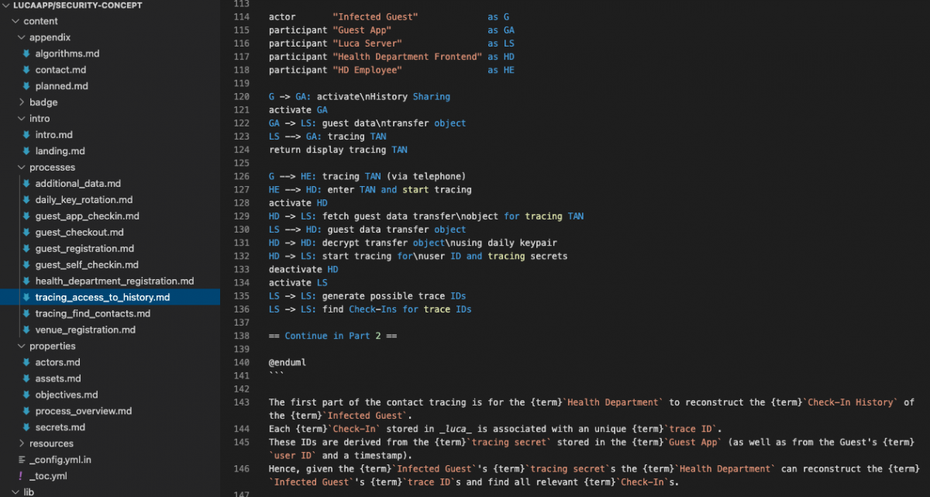This screenshot has height=497, width=930.
Task: Click config file icon beside _config.yml.in
Action: coord(21,460)
